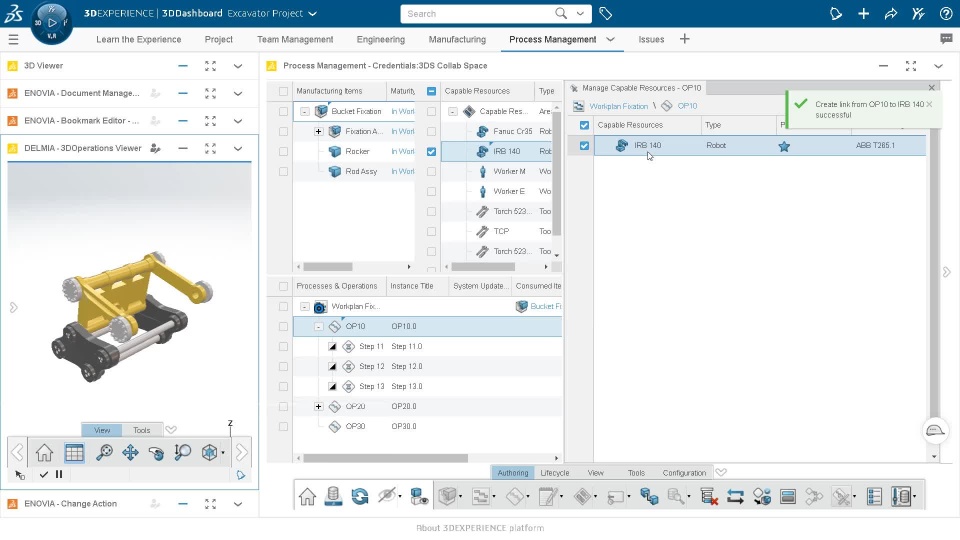
Task: Open the hamburger menu icon
Action: pos(13,39)
